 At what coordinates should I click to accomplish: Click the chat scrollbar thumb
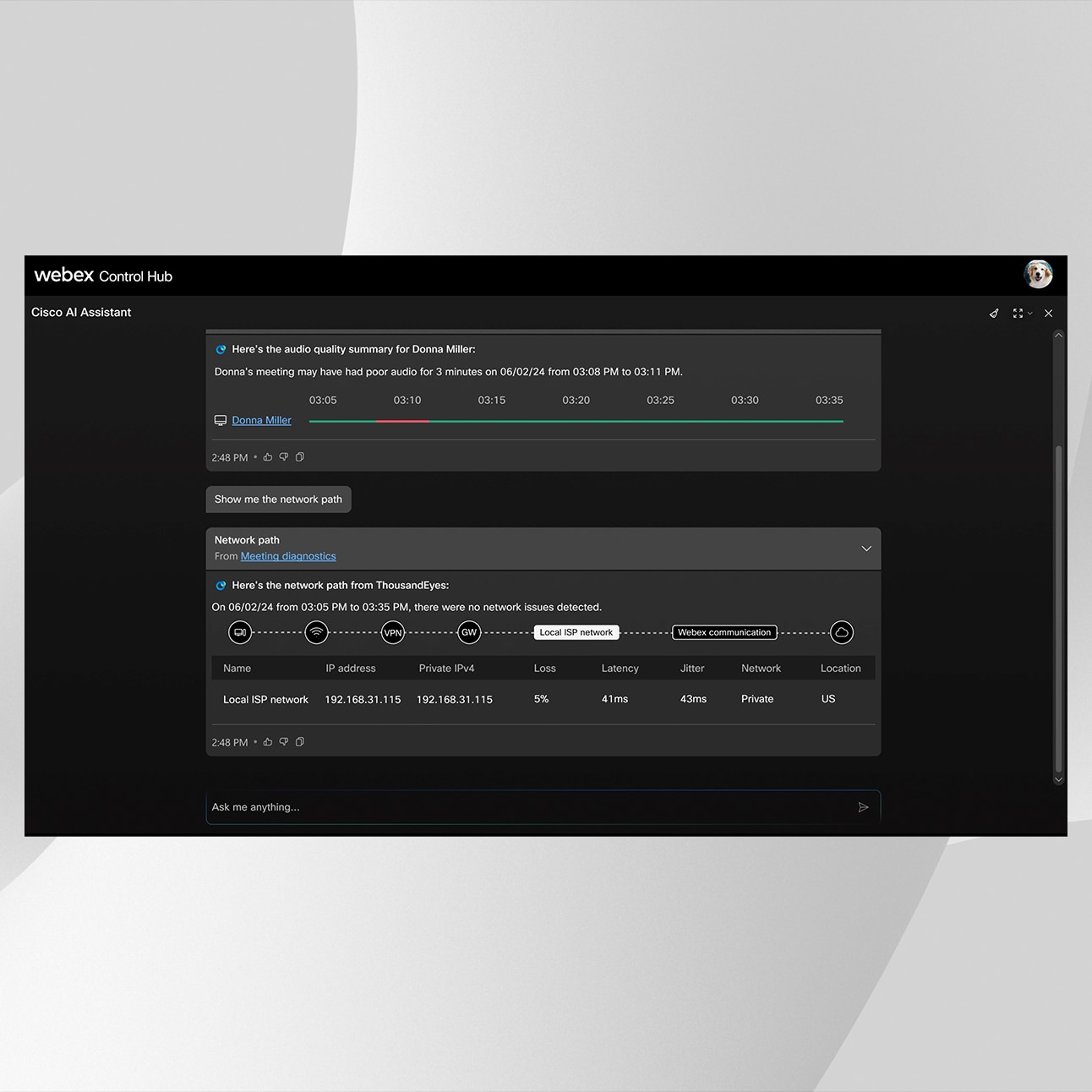1058,609
